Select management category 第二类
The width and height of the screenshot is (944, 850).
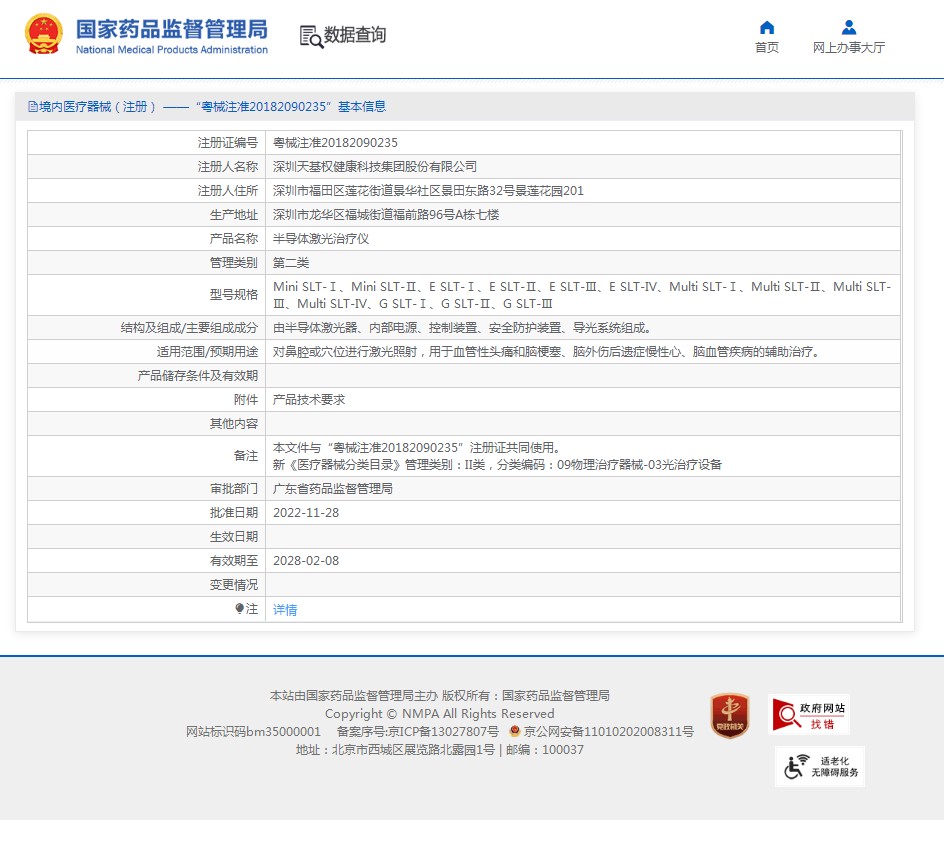[291, 263]
